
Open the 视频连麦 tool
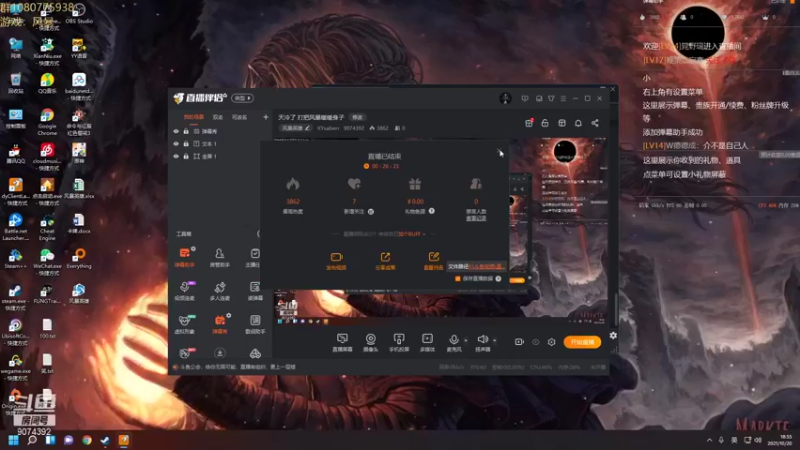(x=185, y=291)
